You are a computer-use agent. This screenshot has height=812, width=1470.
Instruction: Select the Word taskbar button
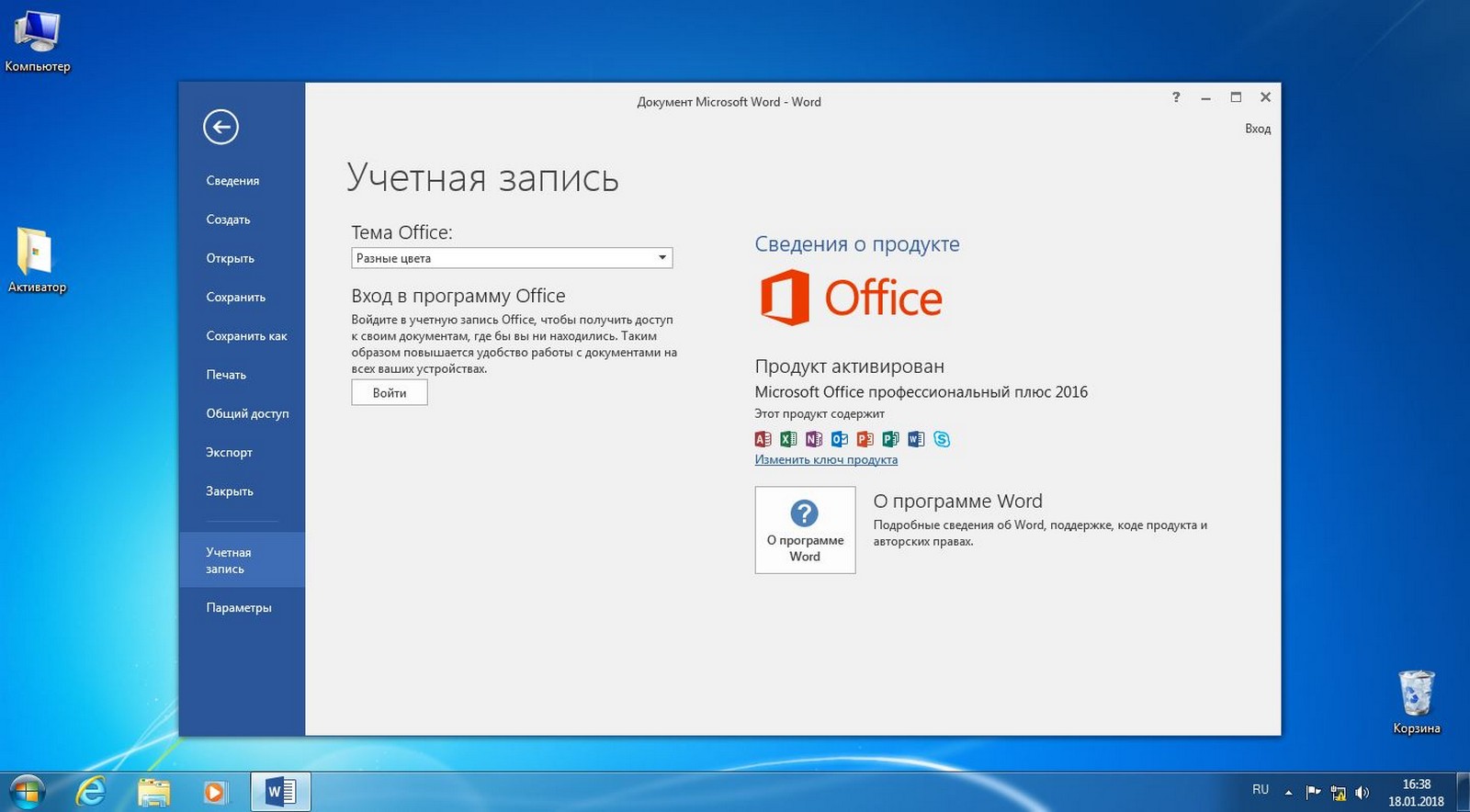[x=281, y=791]
